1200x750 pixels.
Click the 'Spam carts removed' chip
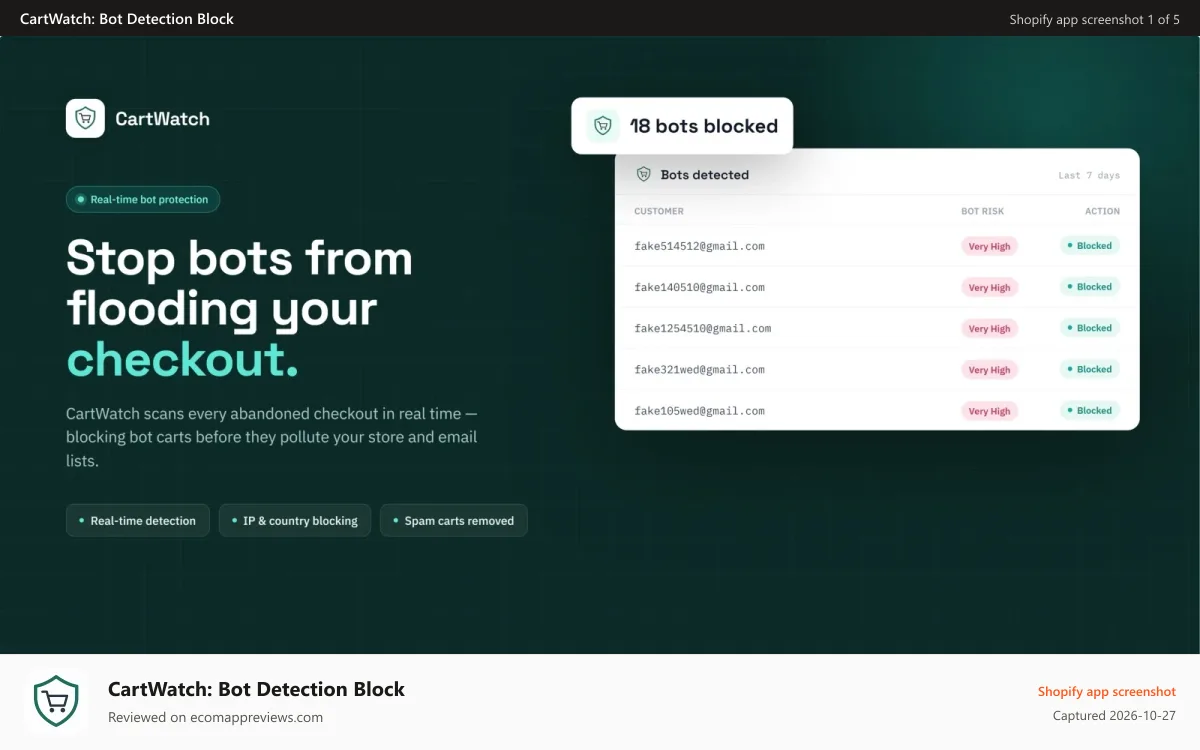pos(454,521)
